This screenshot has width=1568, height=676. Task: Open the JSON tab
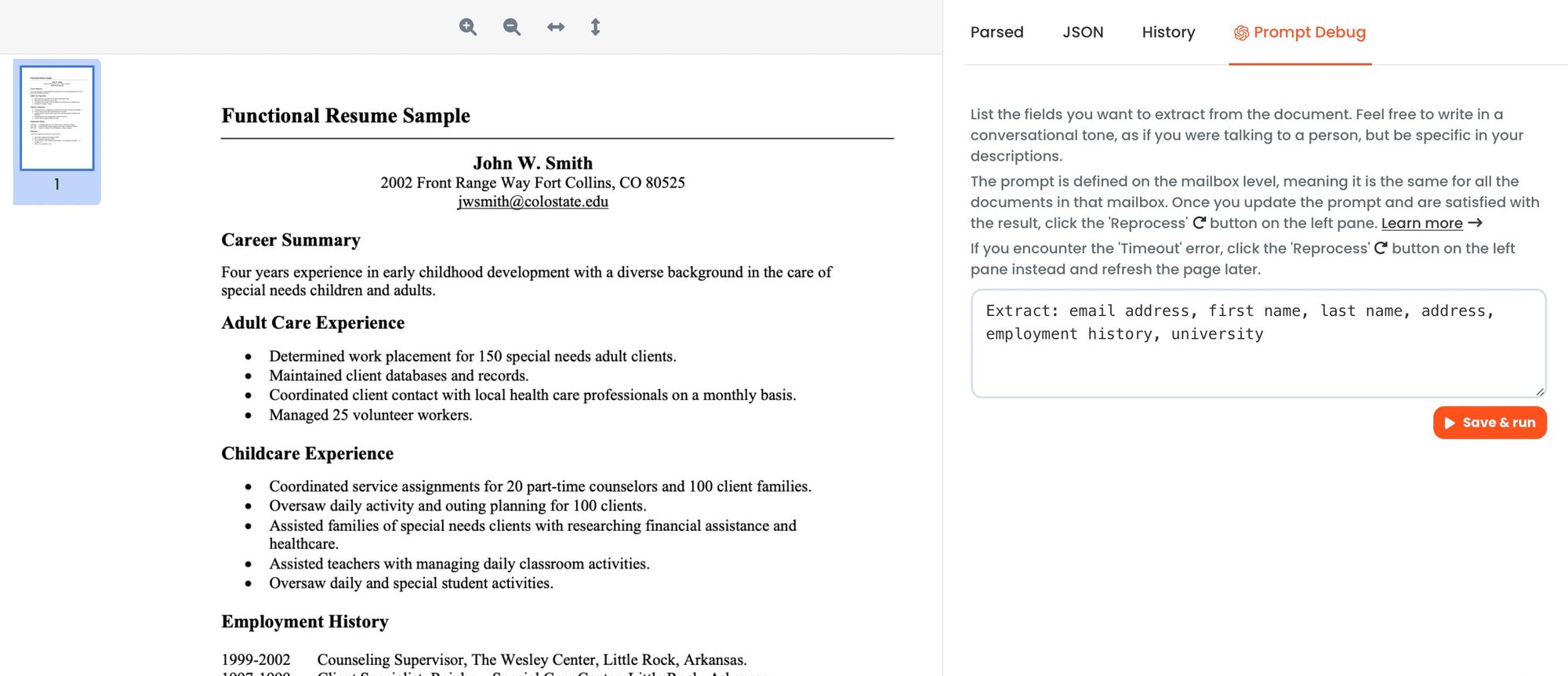click(x=1083, y=32)
